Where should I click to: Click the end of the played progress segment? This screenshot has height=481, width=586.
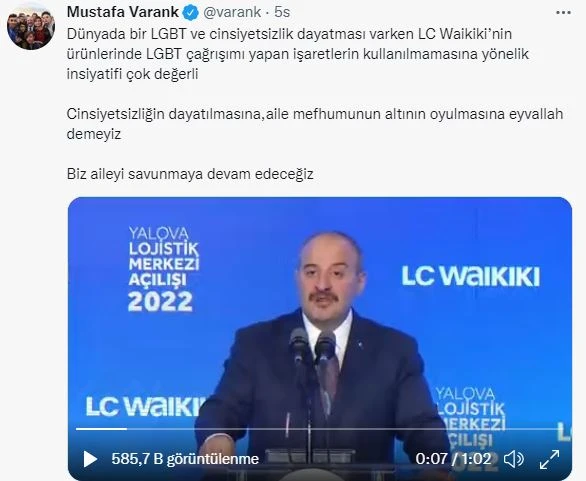click(x=126, y=429)
